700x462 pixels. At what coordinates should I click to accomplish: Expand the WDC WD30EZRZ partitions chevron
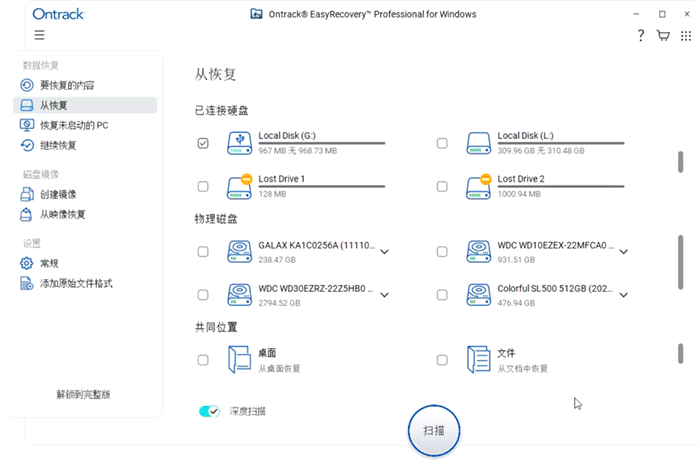tap(384, 295)
